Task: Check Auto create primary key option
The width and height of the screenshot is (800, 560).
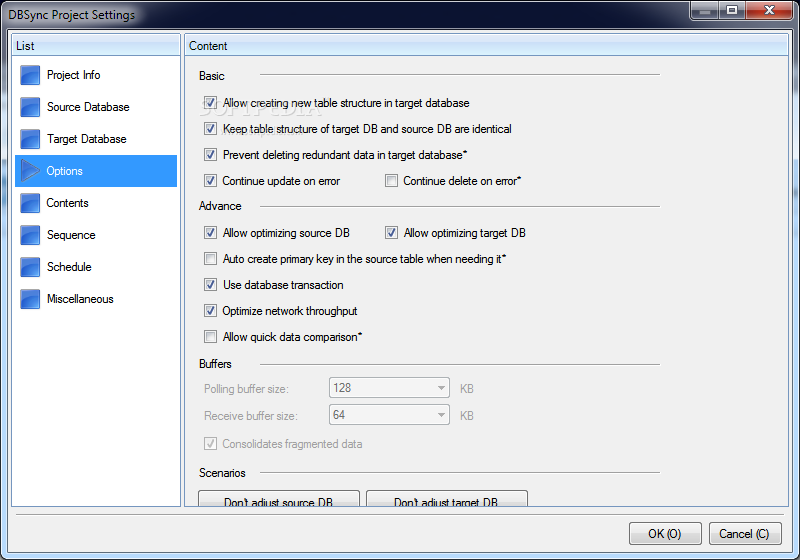Action: click(x=210, y=259)
